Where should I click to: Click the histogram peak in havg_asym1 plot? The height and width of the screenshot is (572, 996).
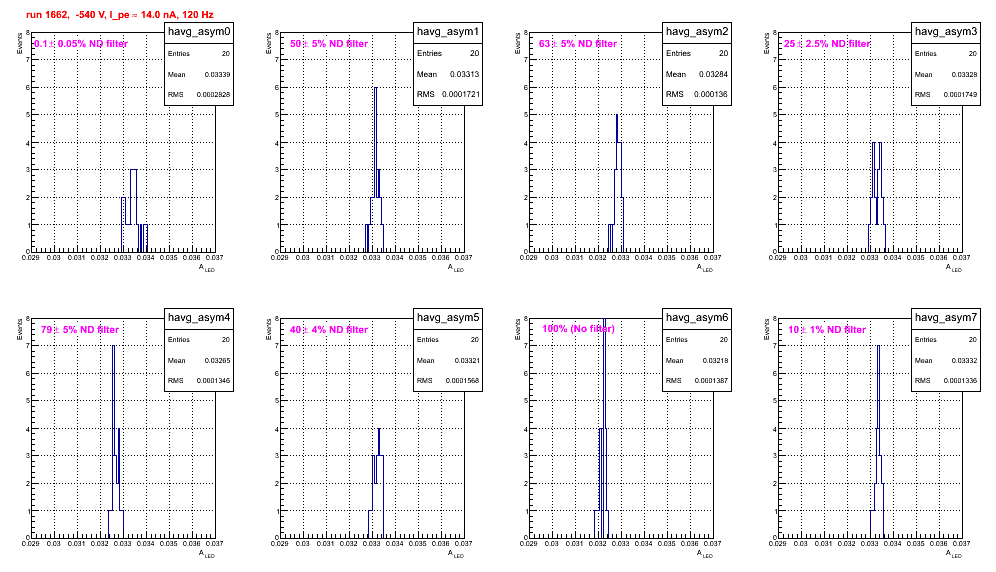pos(375,89)
